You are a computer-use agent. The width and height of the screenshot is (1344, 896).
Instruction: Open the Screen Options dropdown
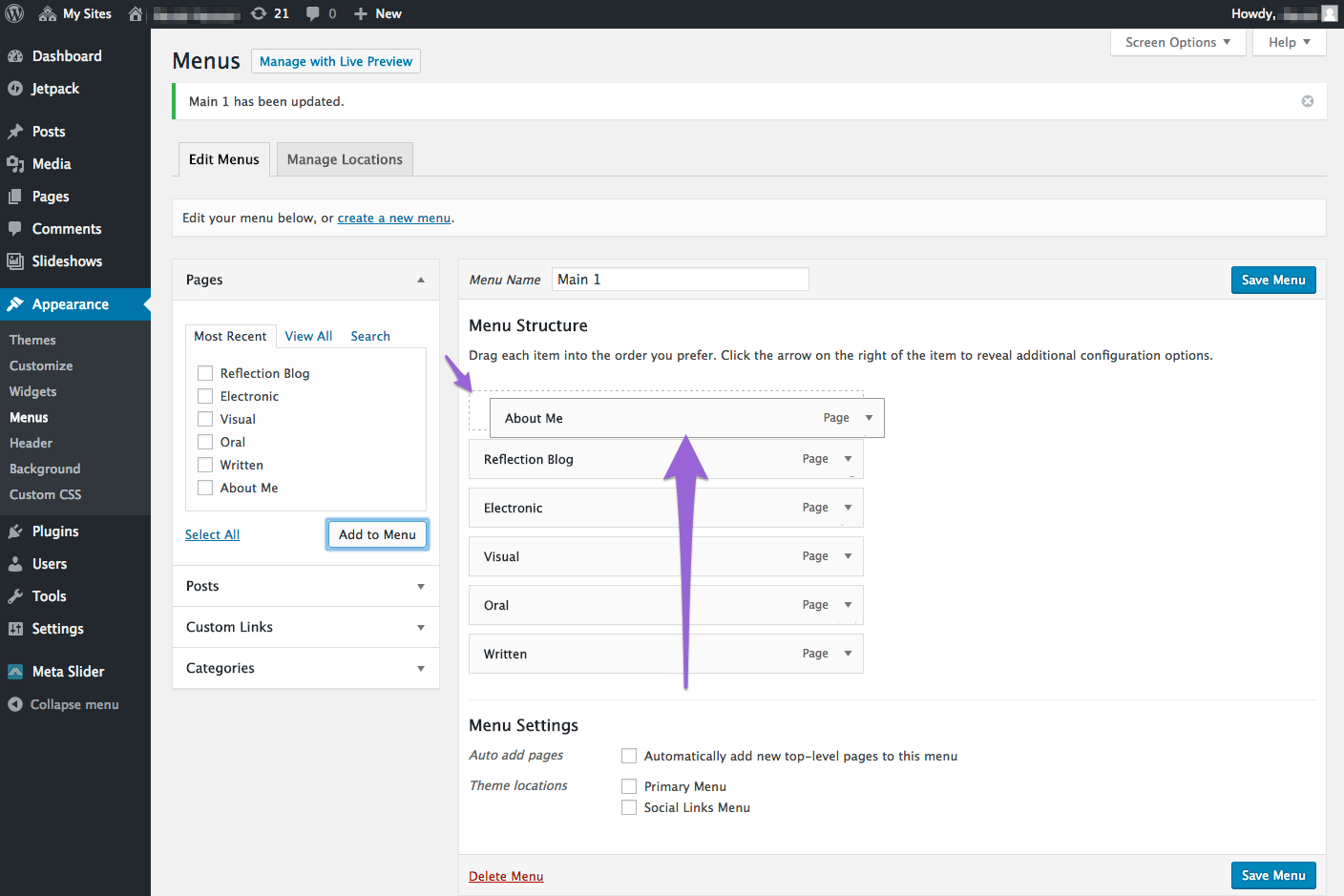(1177, 42)
